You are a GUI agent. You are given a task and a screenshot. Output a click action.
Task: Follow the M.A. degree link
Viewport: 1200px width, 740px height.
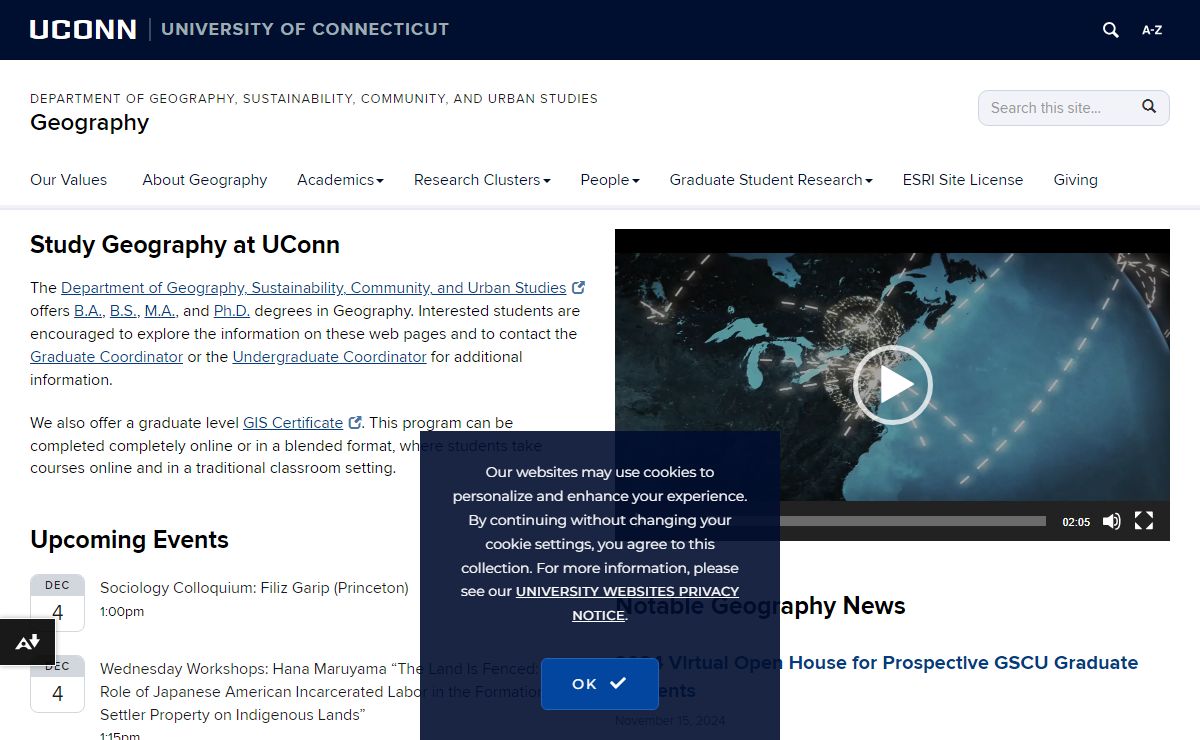coord(160,311)
